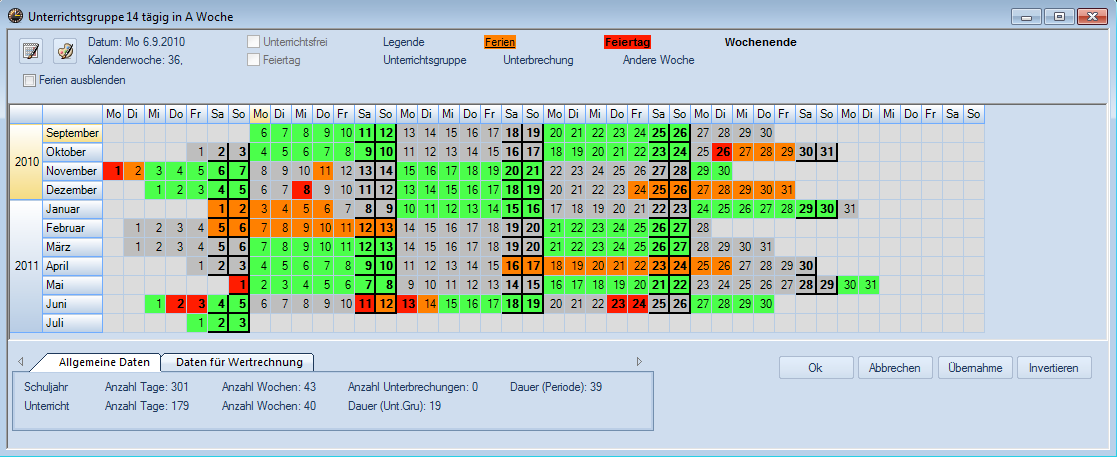This screenshot has height=457, width=1117.
Task: Select the Januar month row header
Action: [72, 209]
